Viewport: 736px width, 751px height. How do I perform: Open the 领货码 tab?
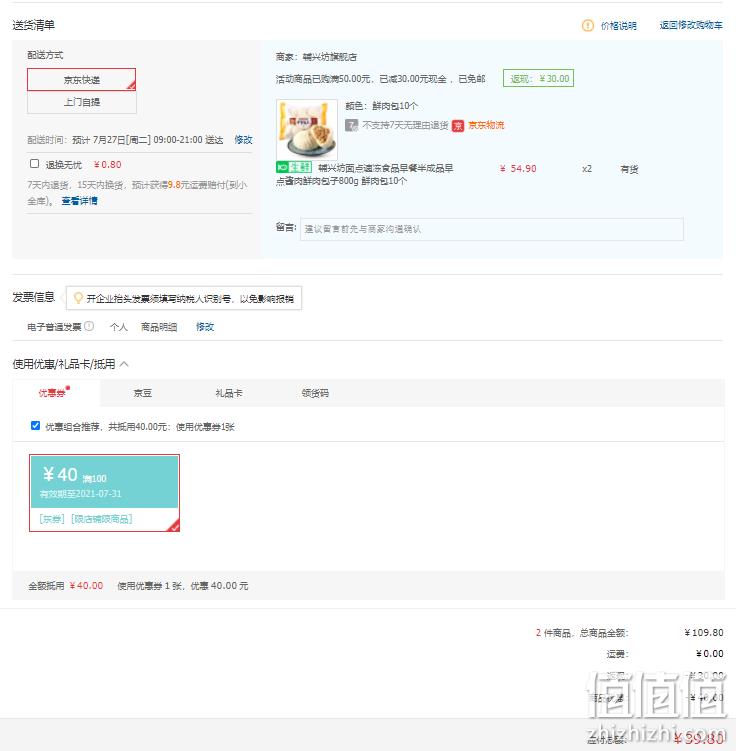coord(315,393)
